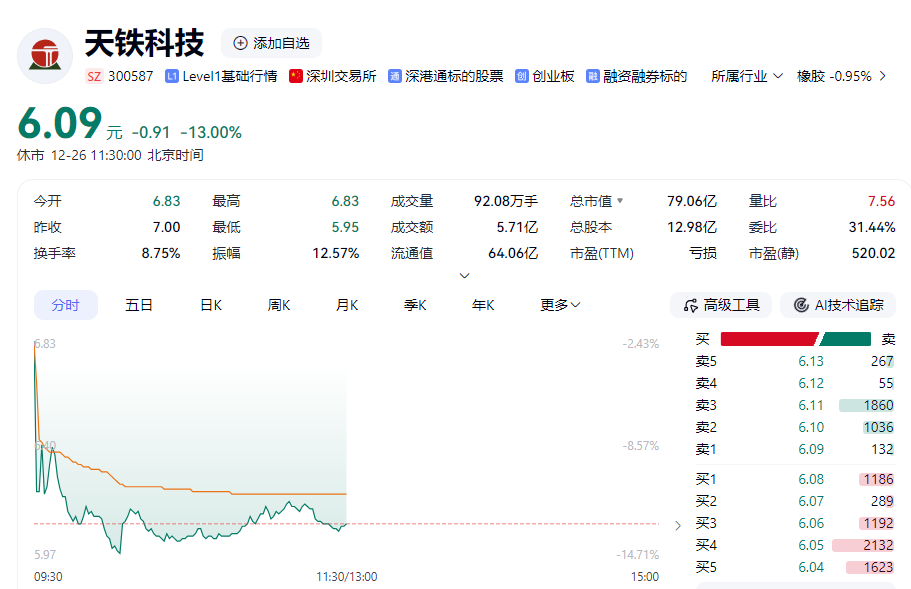The height and width of the screenshot is (589, 911).
Task: Click the 天铁科技 company logo
Action: click(45, 55)
